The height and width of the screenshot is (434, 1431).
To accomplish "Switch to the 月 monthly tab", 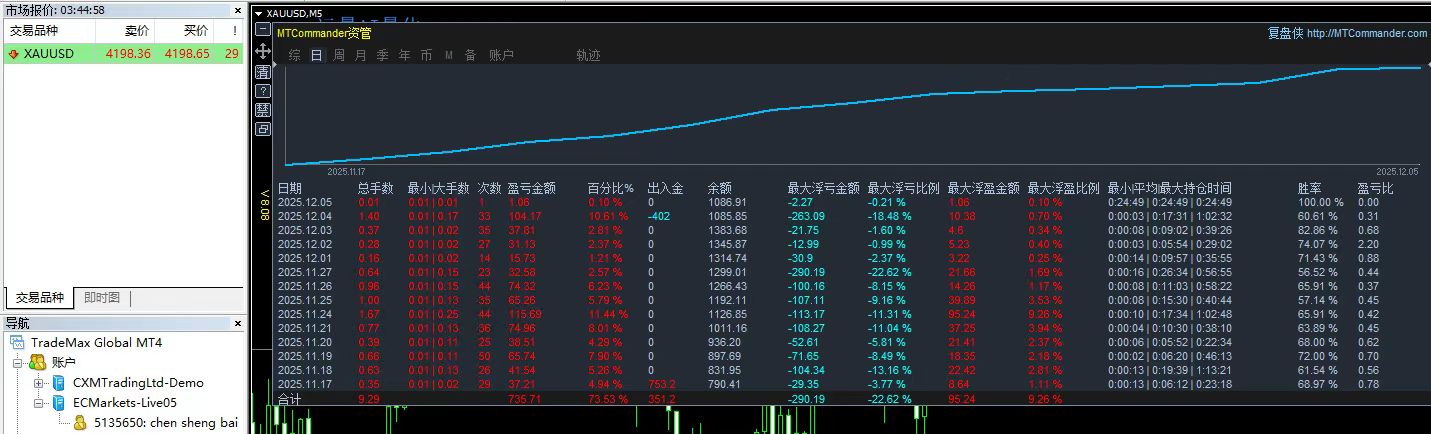I will (361, 56).
